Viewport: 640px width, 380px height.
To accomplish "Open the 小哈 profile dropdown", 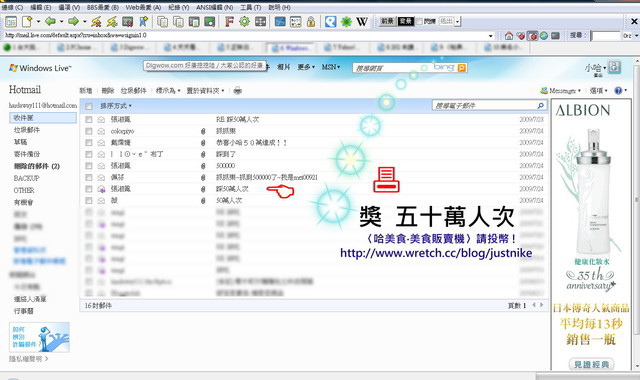I will [595, 68].
